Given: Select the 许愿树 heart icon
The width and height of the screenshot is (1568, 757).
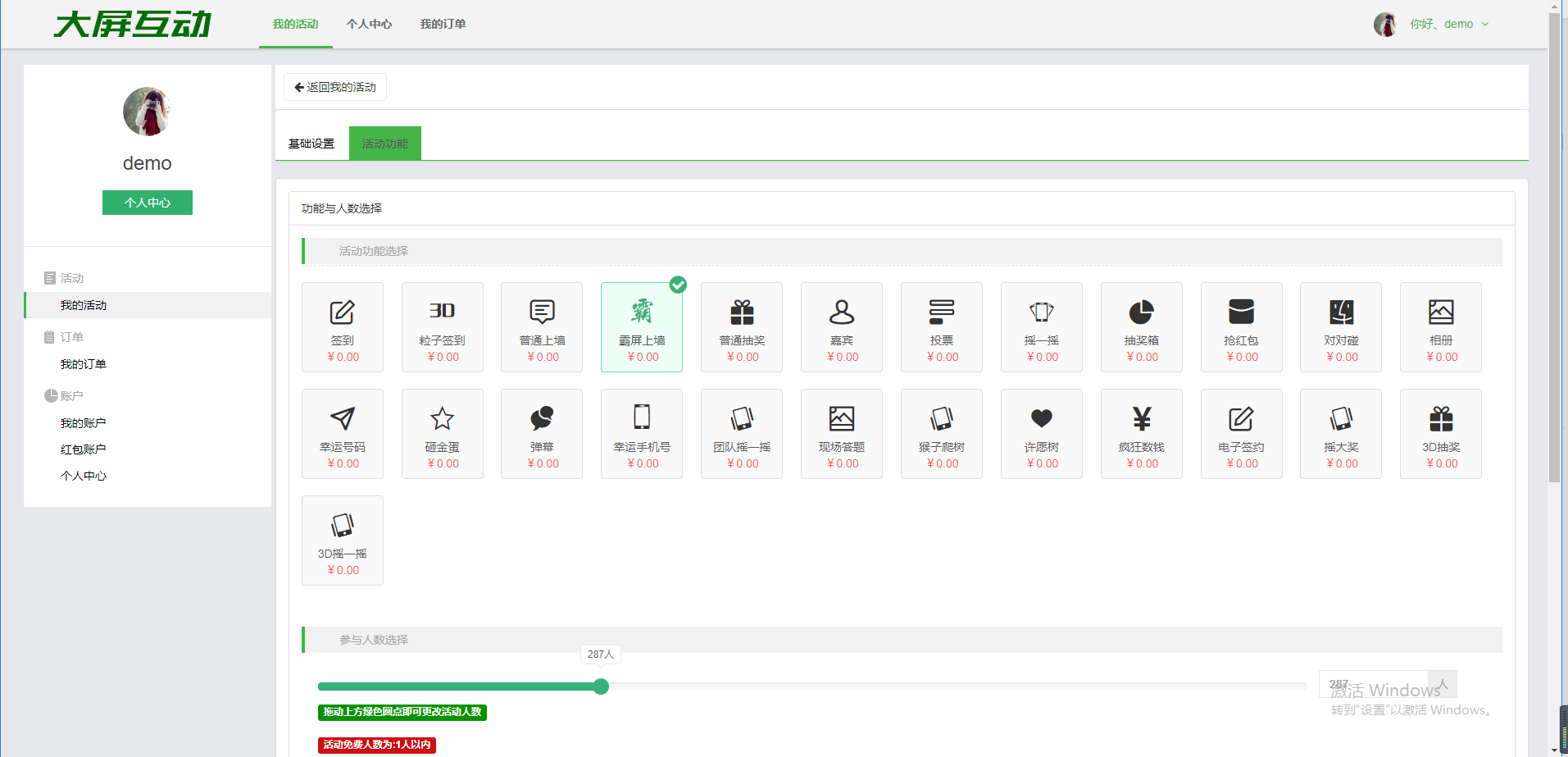Looking at the screenshot, I should coord(1041,419).
